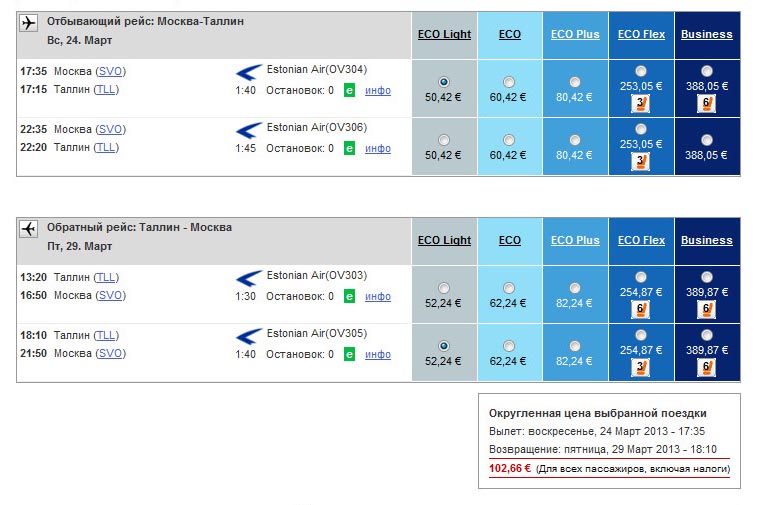
Task: Click seat icon under 253,05 € for OV304
Action: [x=640, y=104]
